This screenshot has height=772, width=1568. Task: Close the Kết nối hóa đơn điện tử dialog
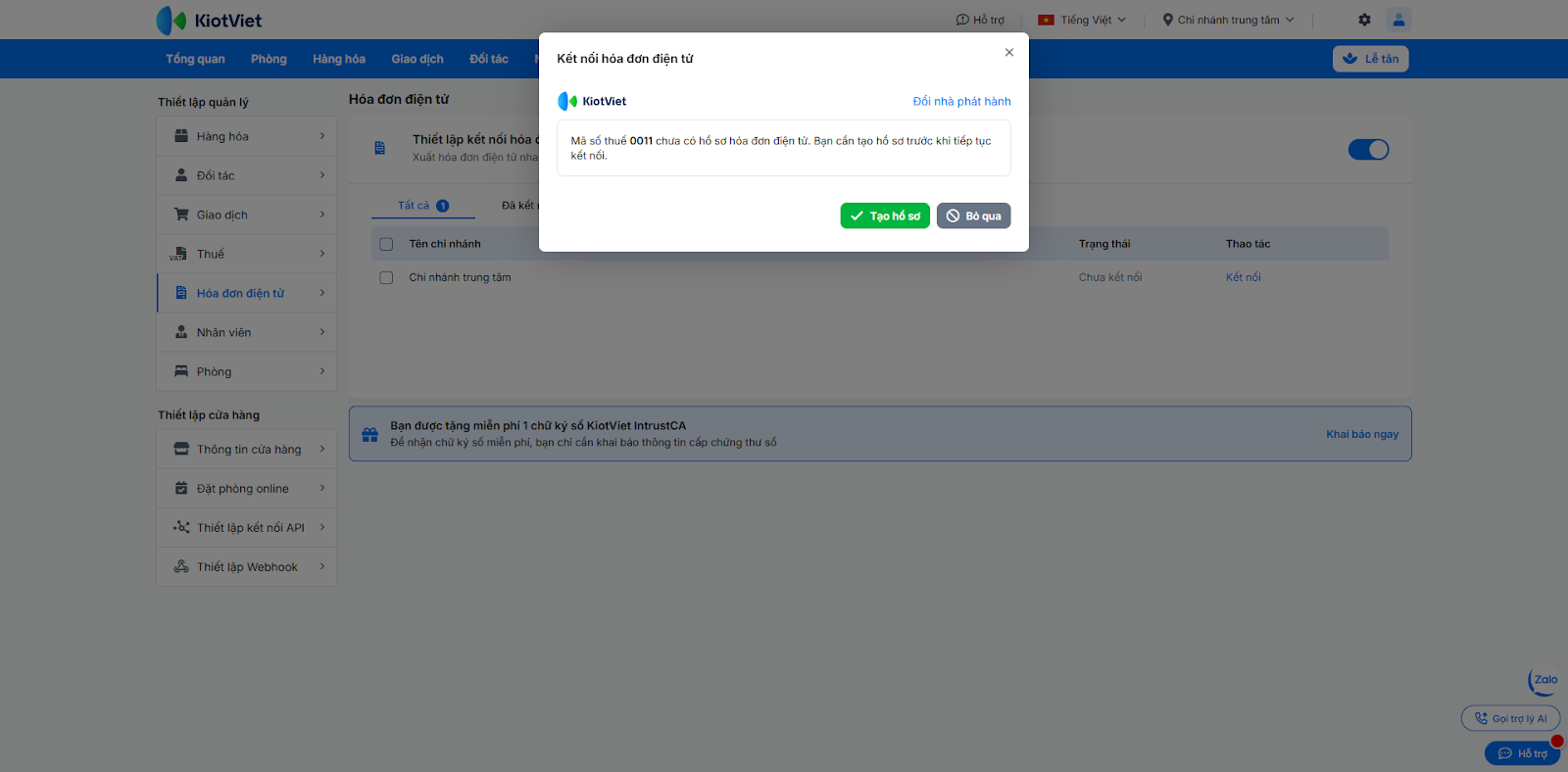coord(1009,53)
